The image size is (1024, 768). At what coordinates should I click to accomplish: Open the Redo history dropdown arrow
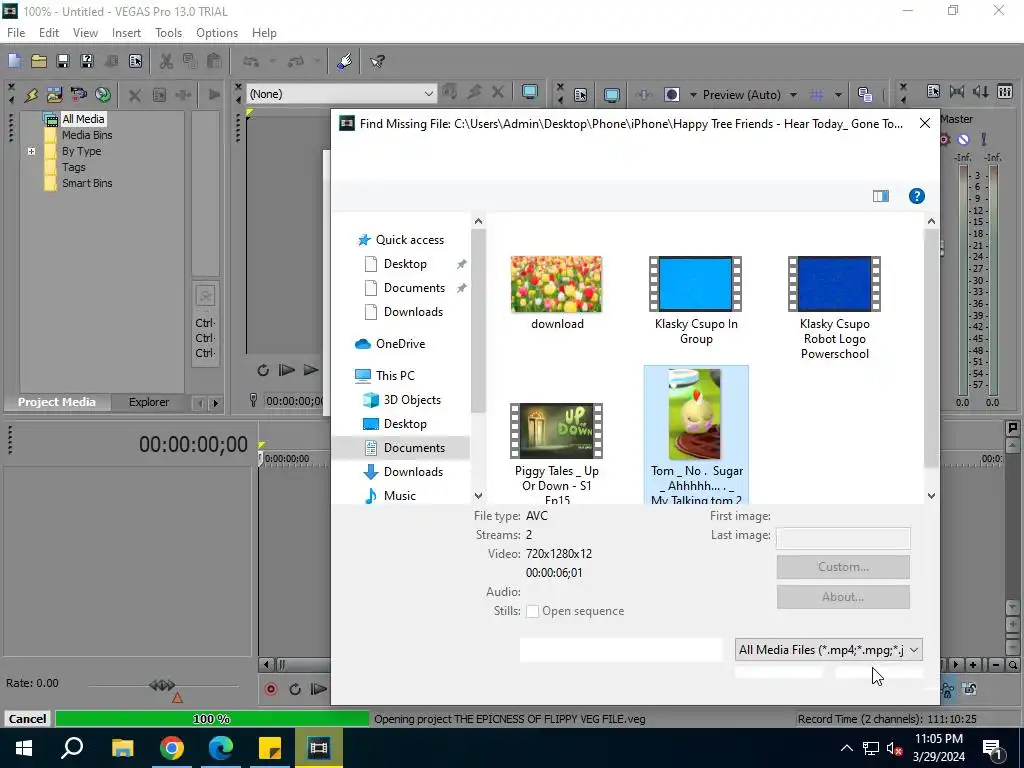pos(317,61)
